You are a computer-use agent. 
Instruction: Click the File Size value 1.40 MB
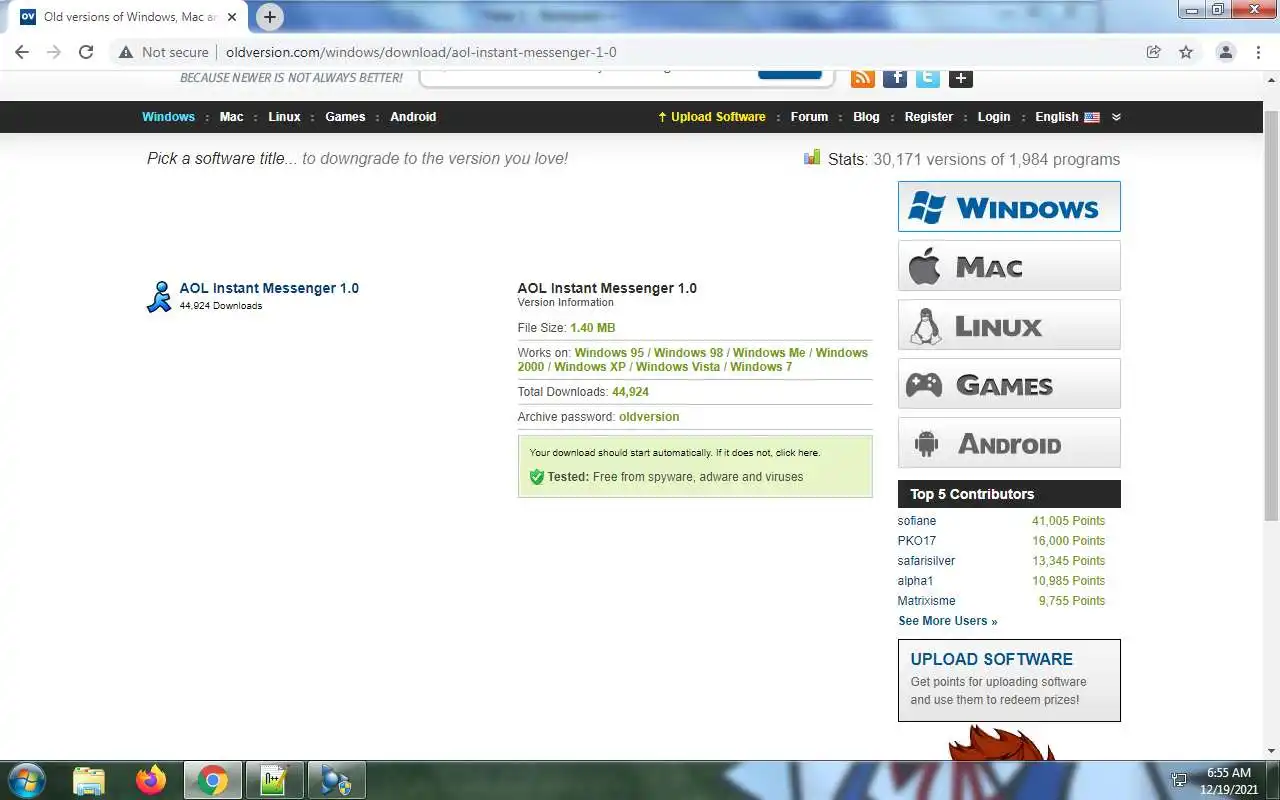tap(592, 328)
